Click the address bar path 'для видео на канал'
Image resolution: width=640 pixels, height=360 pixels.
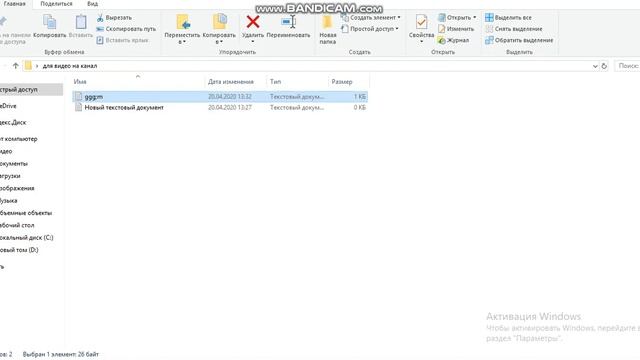(70, 66)
